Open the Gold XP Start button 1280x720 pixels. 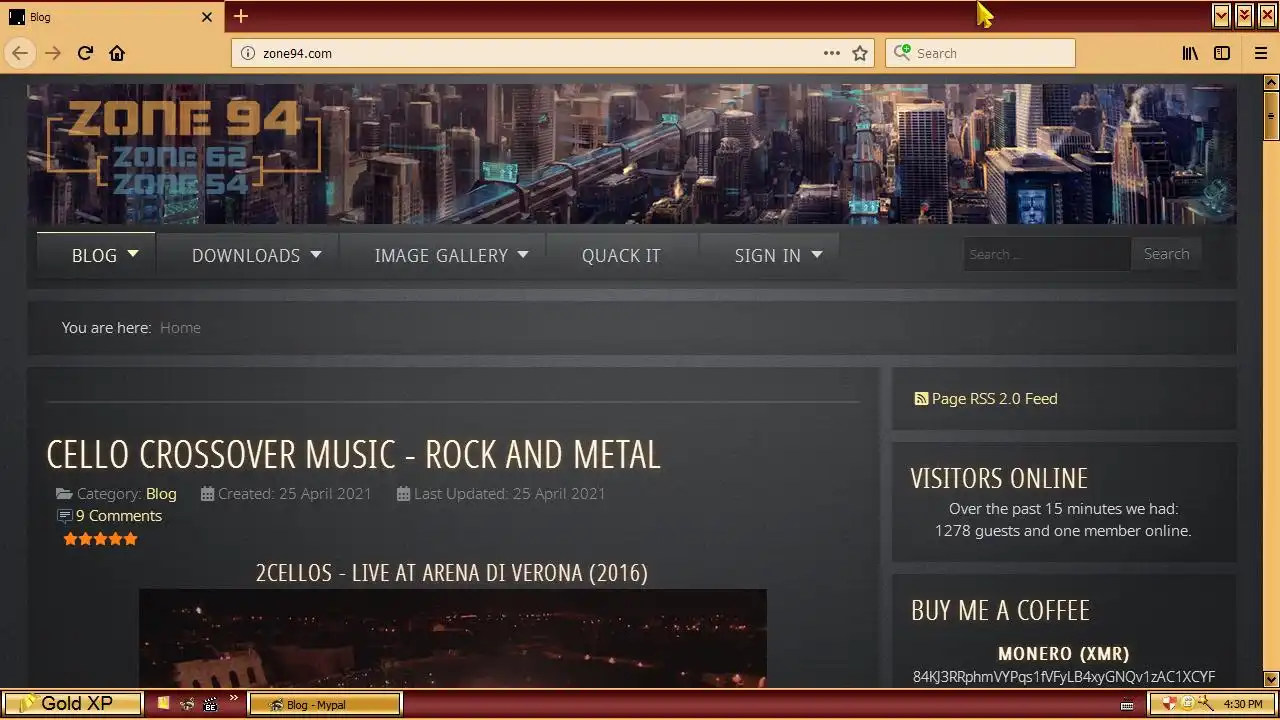tap(72, 704)
